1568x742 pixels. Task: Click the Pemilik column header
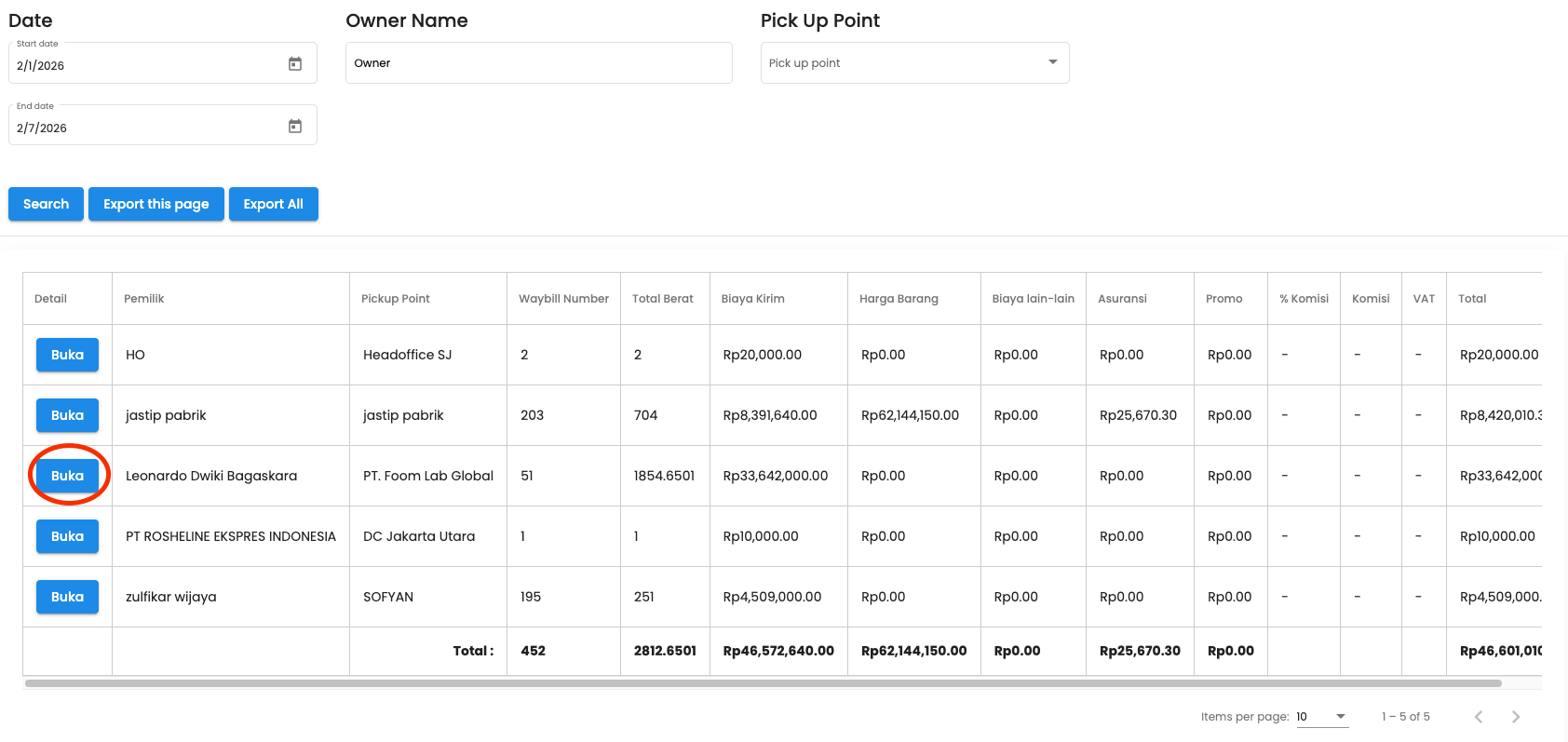pos(144,299)
